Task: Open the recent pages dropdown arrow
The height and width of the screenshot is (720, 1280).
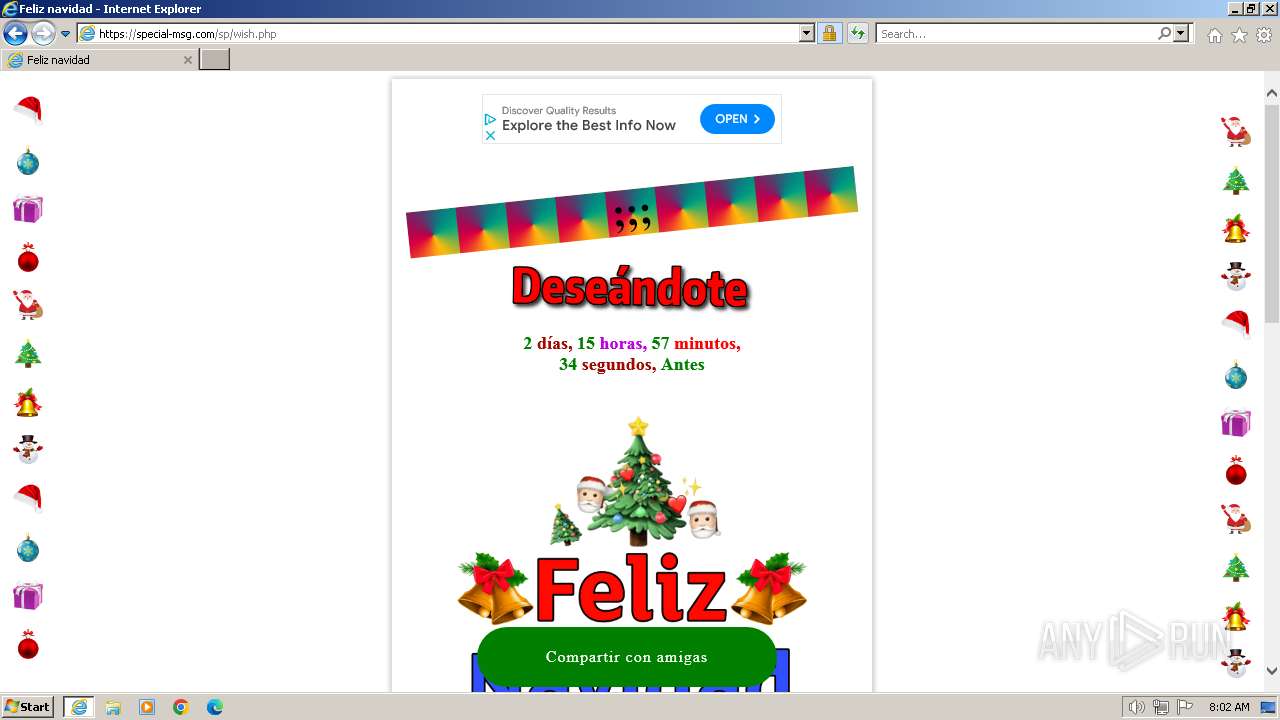Action: click(66, 34)
